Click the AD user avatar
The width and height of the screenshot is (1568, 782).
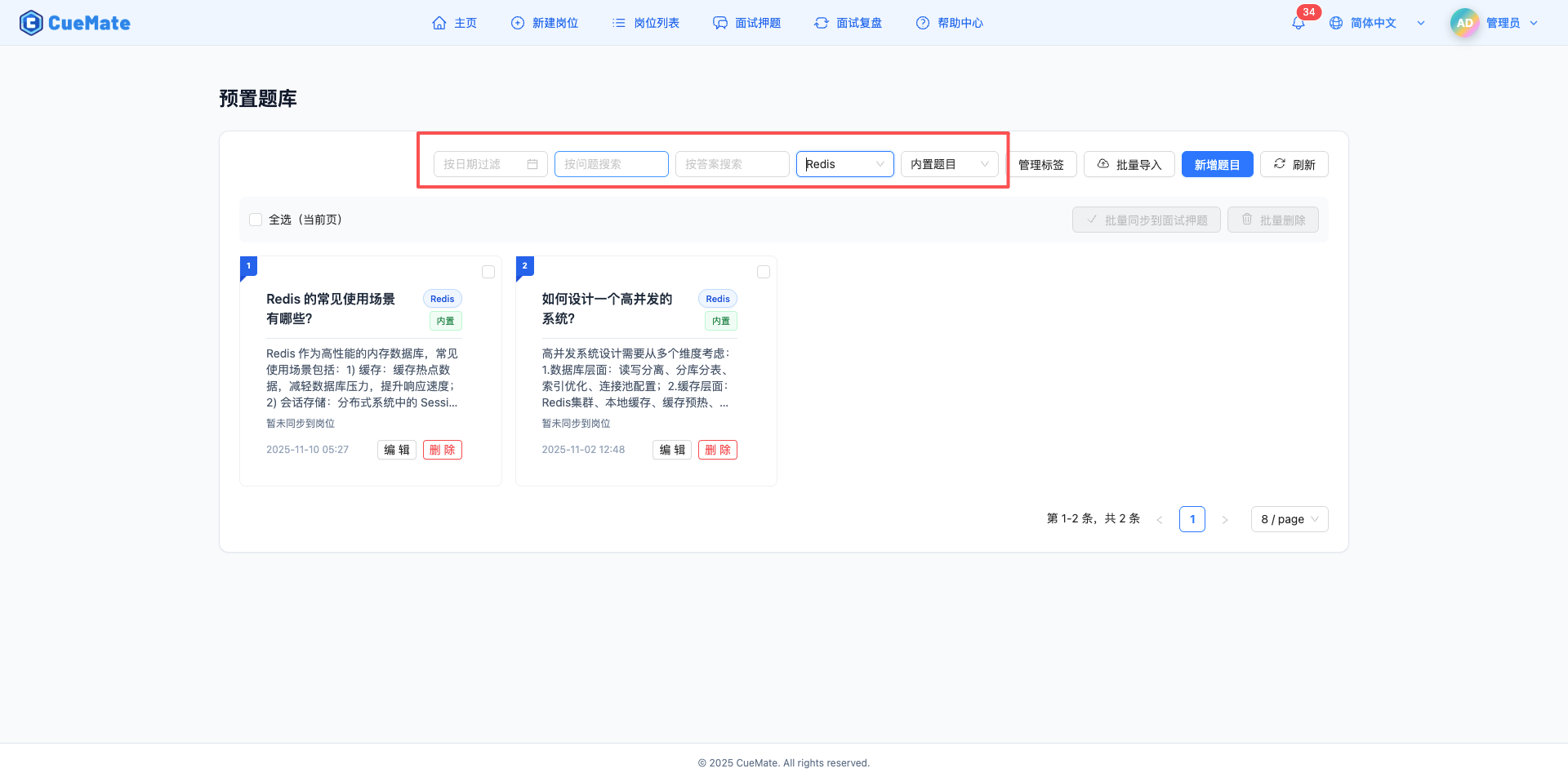coord(1464,23)
